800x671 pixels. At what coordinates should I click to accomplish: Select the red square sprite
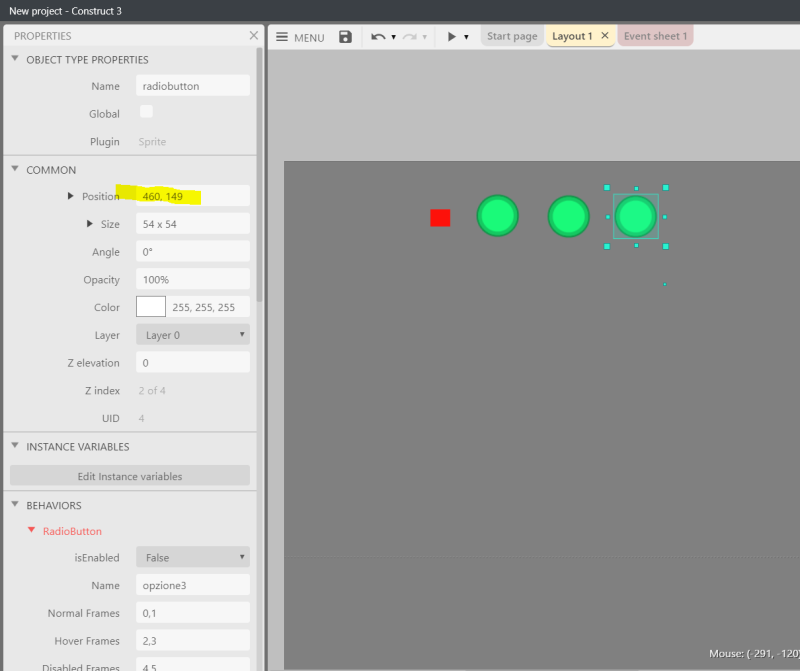440,218
